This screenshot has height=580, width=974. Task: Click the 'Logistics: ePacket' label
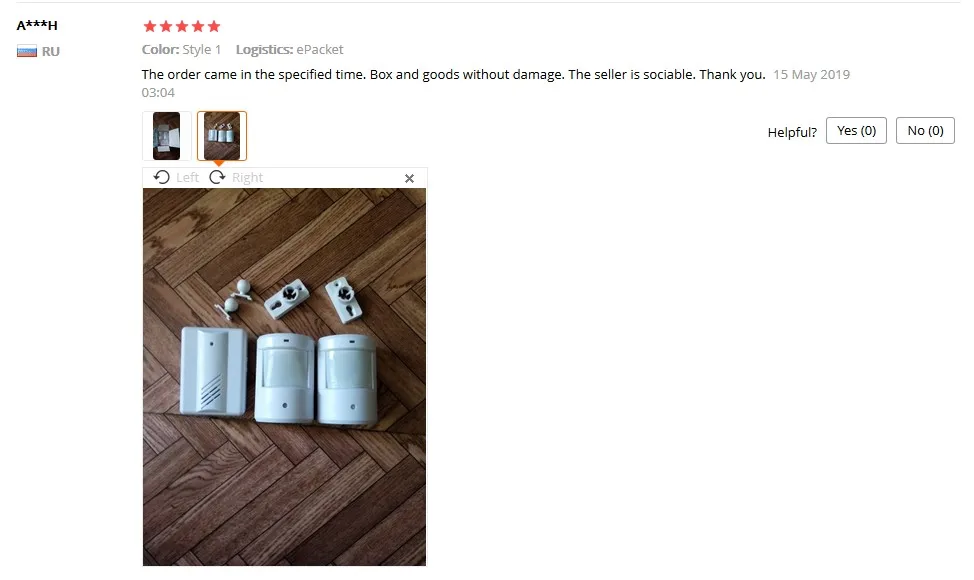289,50
